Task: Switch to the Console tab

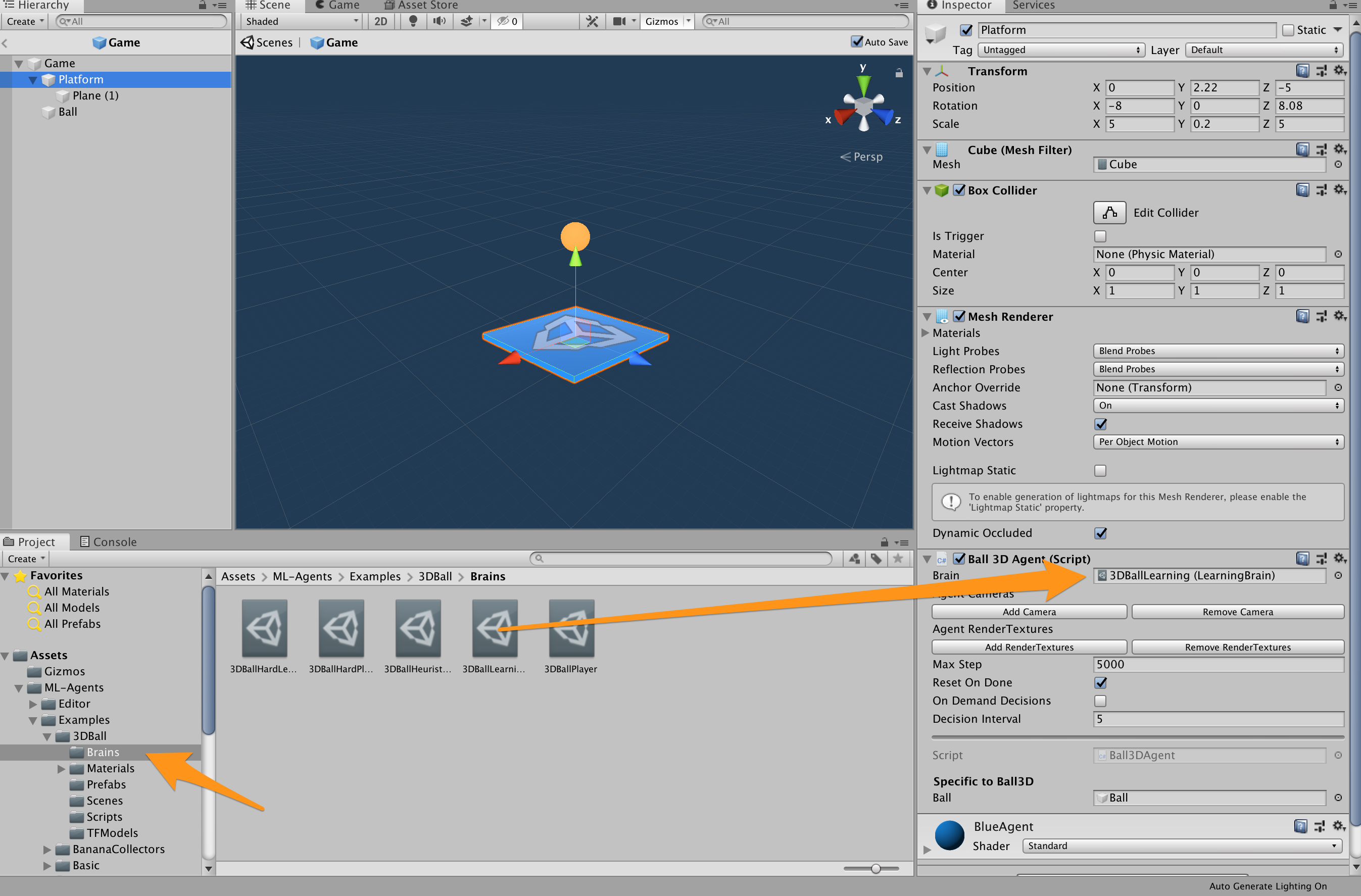Action: click(108, 541)
